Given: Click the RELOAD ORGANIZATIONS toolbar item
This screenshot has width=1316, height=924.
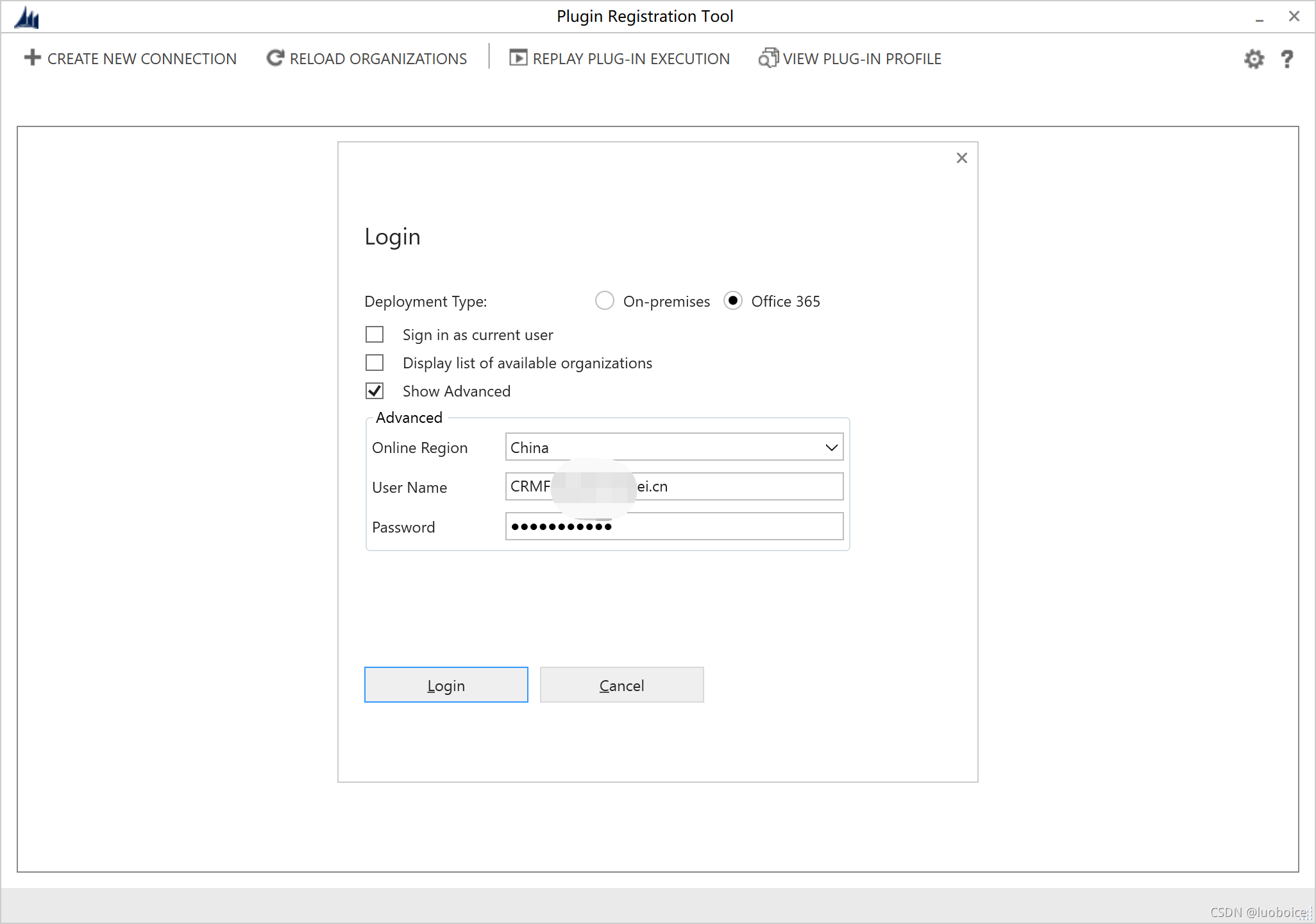Looking at the screenshot, I should [378, 59].
